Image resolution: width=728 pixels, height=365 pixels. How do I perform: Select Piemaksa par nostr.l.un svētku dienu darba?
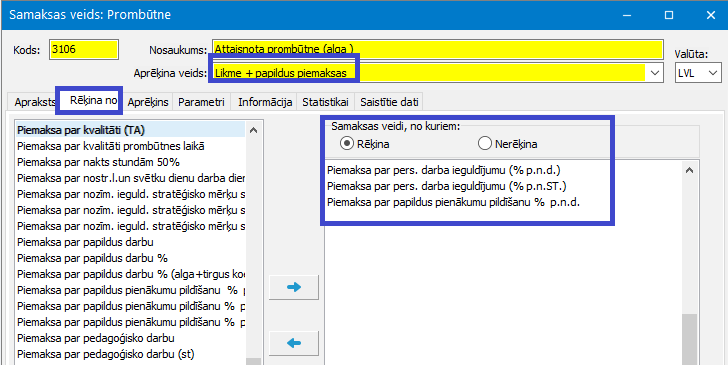(x=130, y=178)
